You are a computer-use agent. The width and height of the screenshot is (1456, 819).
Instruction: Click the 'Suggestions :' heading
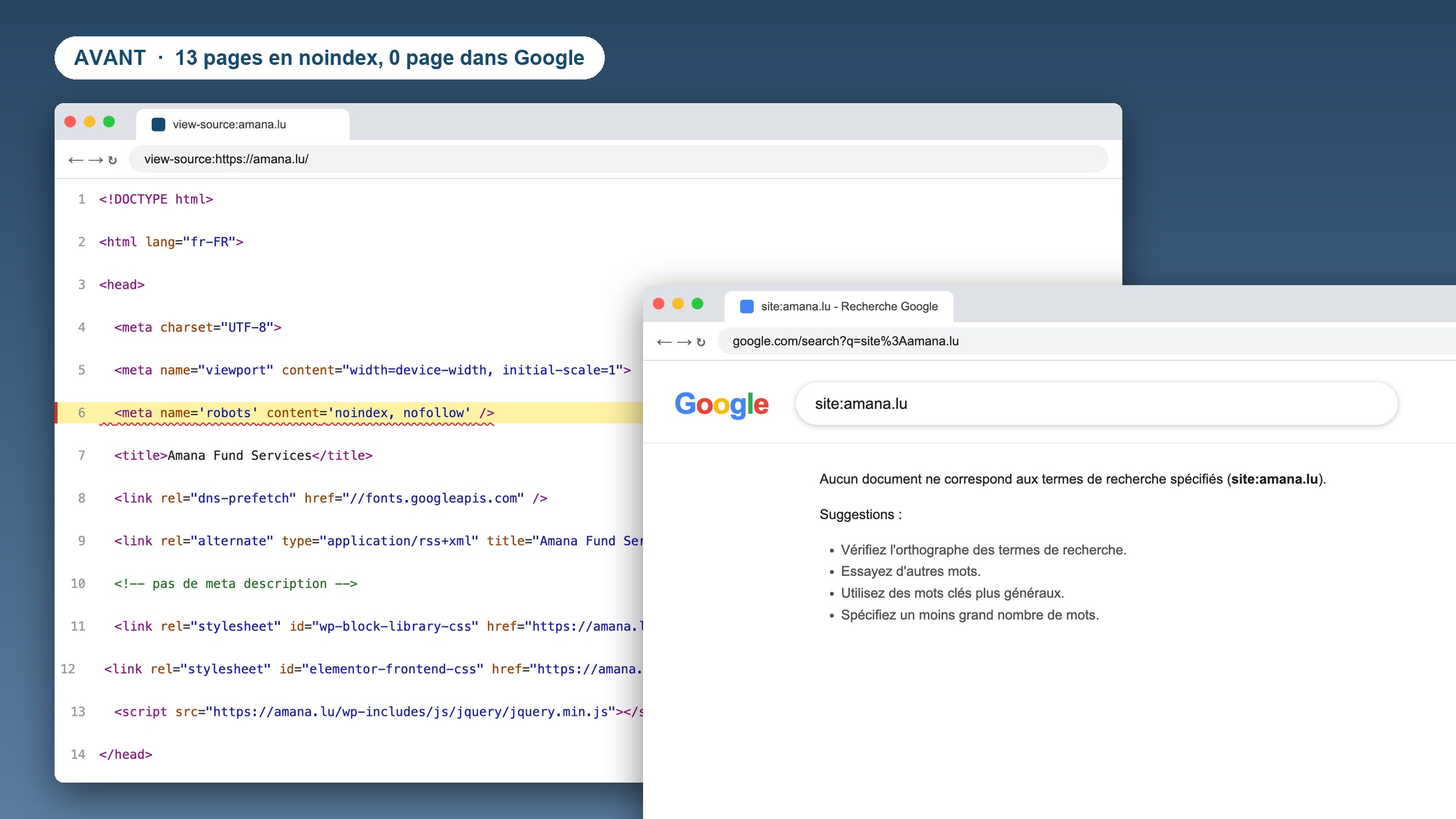coord(860,514)
